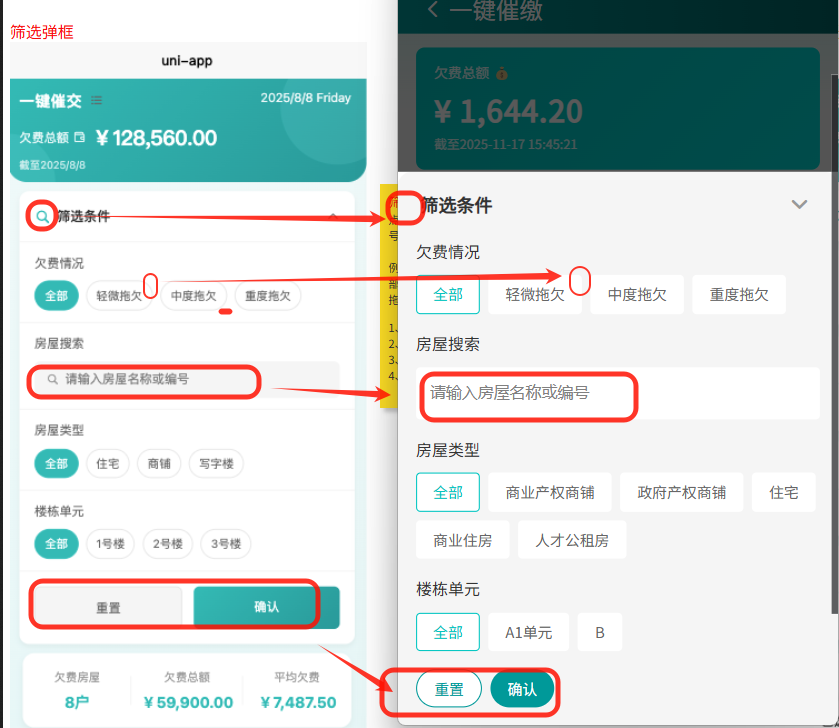Click the menu icon beside 一键催交 title
The height and width of the screenshot is (728, 839).
point(97,100)
